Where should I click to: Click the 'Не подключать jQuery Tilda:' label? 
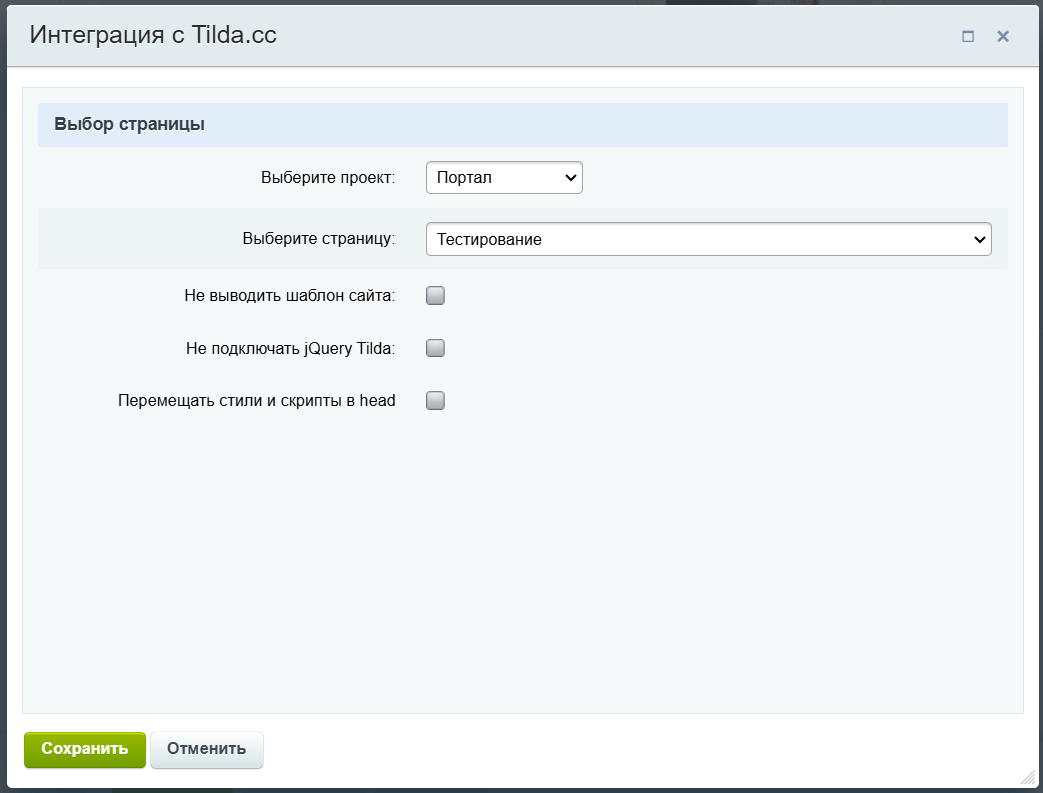tap(291, 348)
